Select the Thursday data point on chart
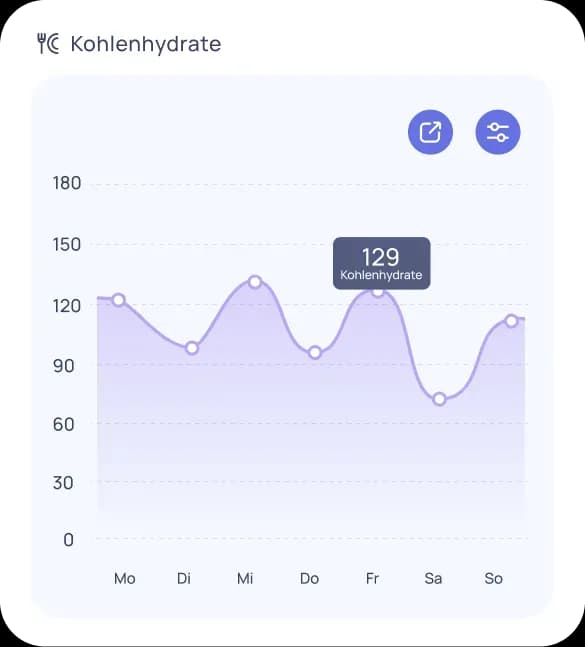Image resolution: width=585 pixels, height=647 pixels. click(315, 353)
